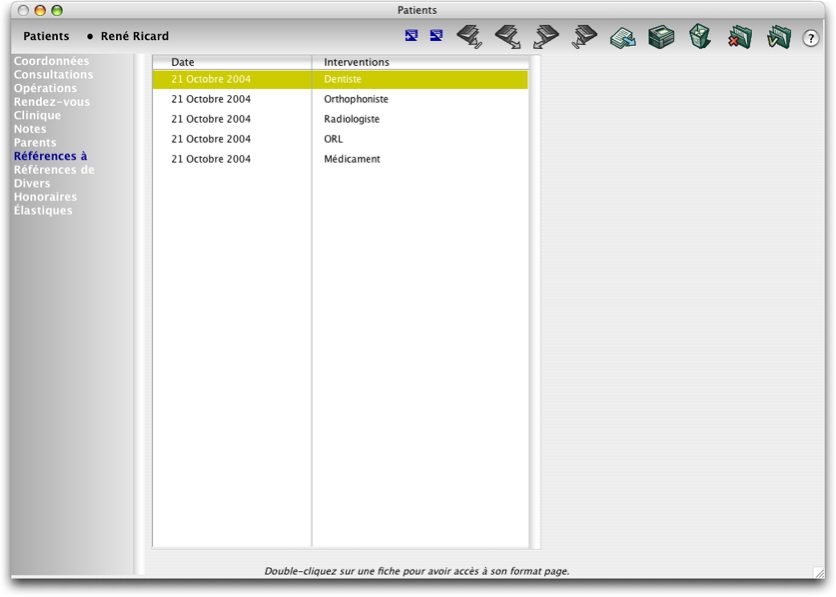Image resolution: width=836 pixels, height=597 pixels.
Task: Select the ORL intervention row
Action: (340, 139)
